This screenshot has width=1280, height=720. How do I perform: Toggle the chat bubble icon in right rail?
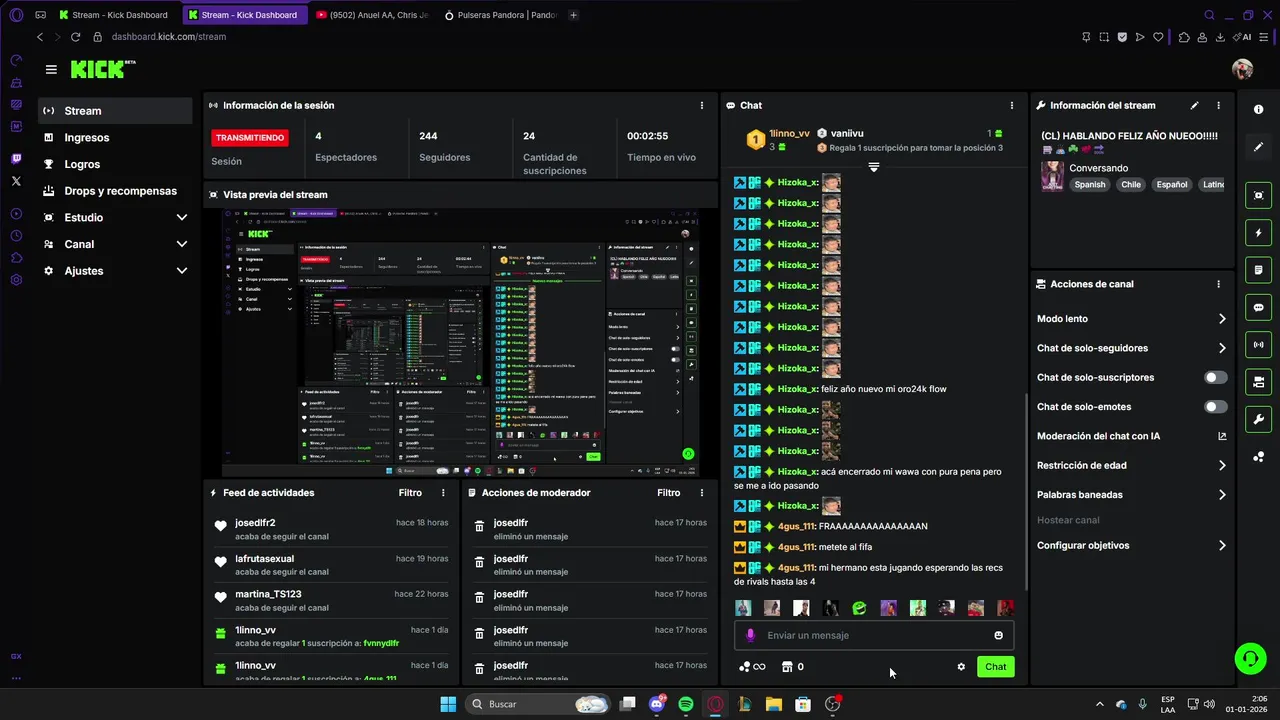click(x=1258, y=307)
